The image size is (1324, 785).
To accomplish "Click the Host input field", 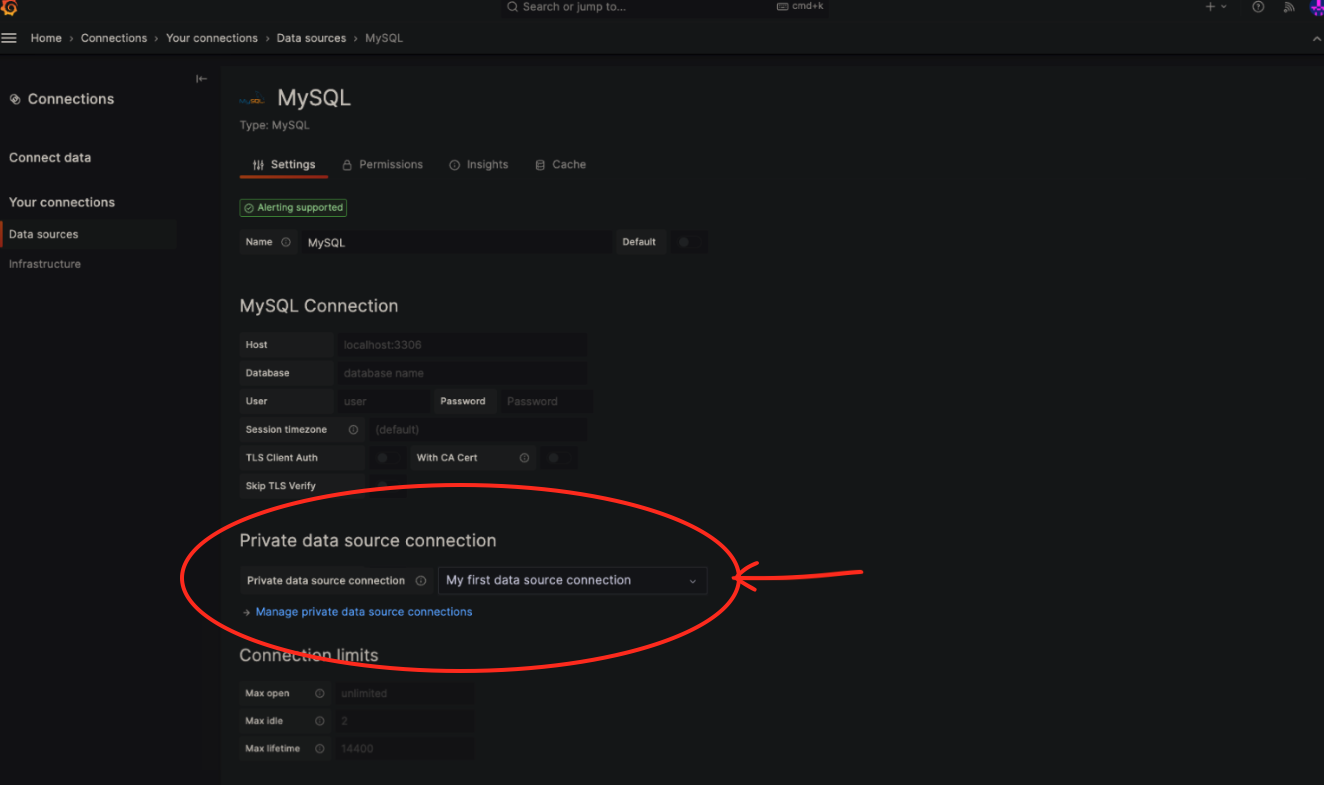I will (462, 344).
